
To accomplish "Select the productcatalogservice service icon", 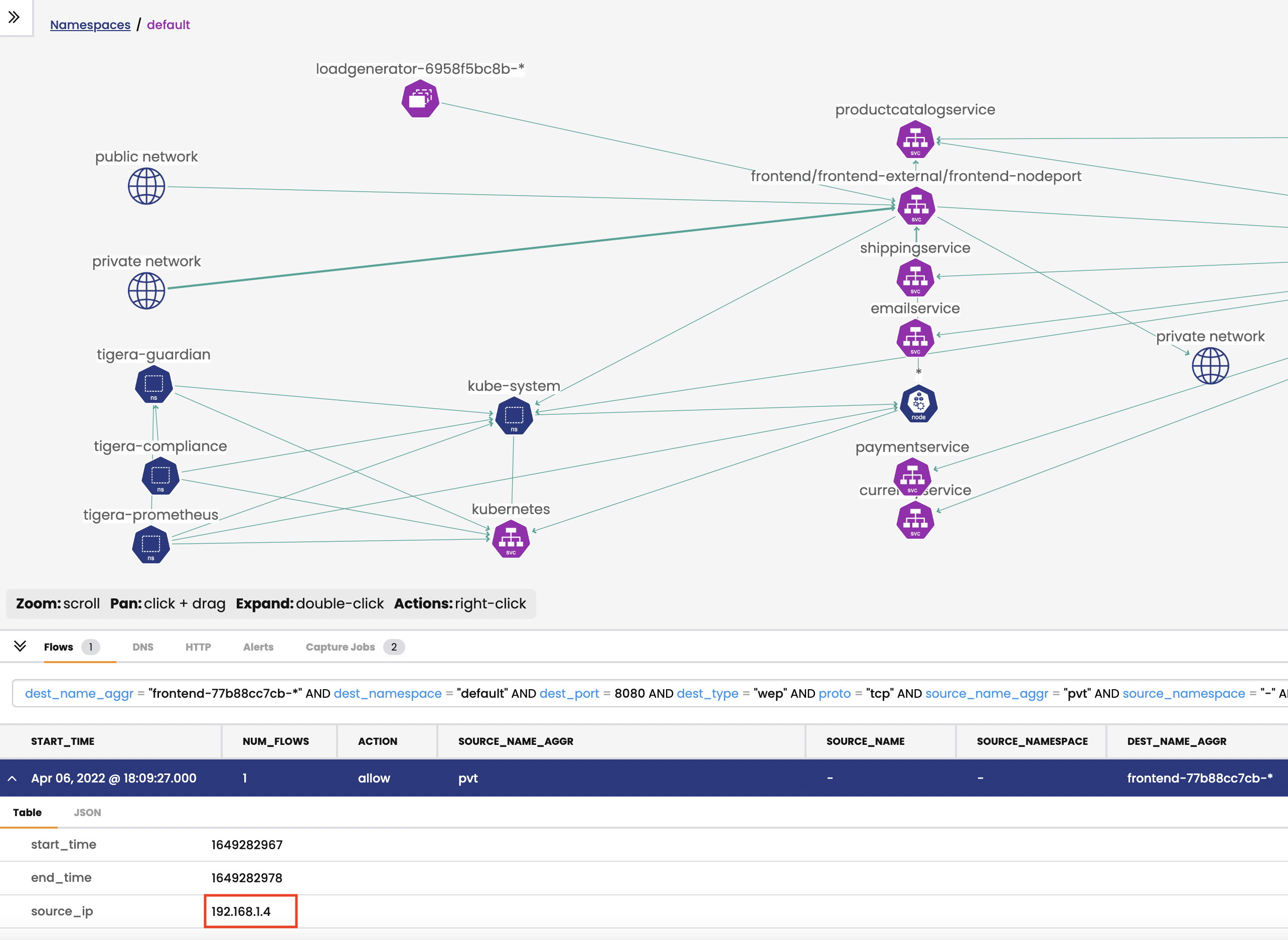I will click(915, 140).
